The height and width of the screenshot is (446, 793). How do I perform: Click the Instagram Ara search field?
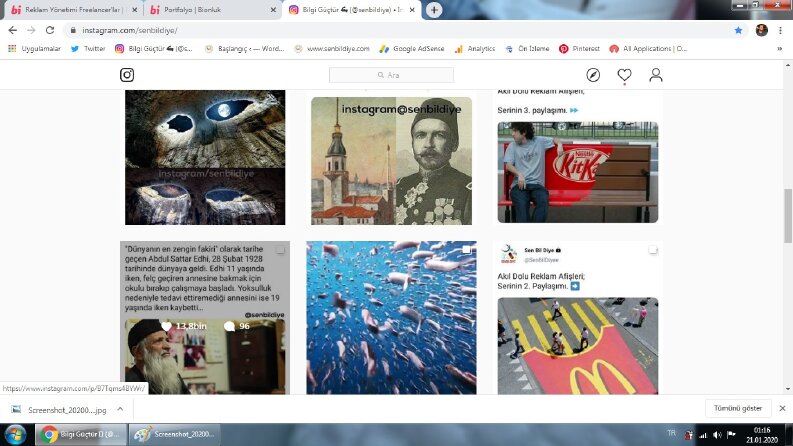tap(391, 75)
